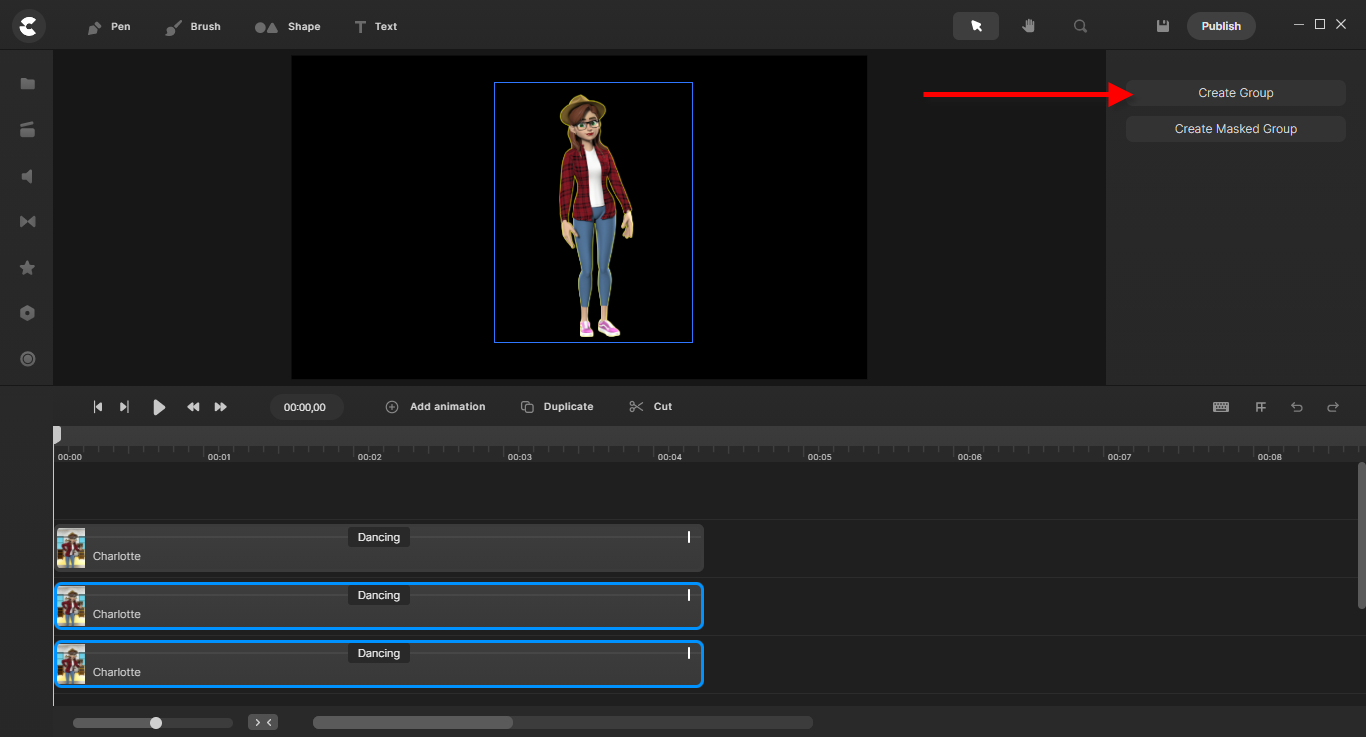This screenshot has height=737, width=1366.
Task: Click the 00:04 ruler mark
Action: [x=669, y=457]
